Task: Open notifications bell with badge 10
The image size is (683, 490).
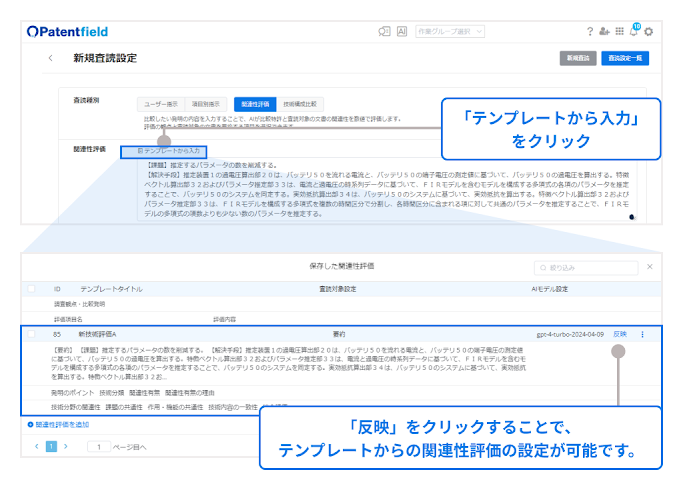Action: [x=634, y=32]
